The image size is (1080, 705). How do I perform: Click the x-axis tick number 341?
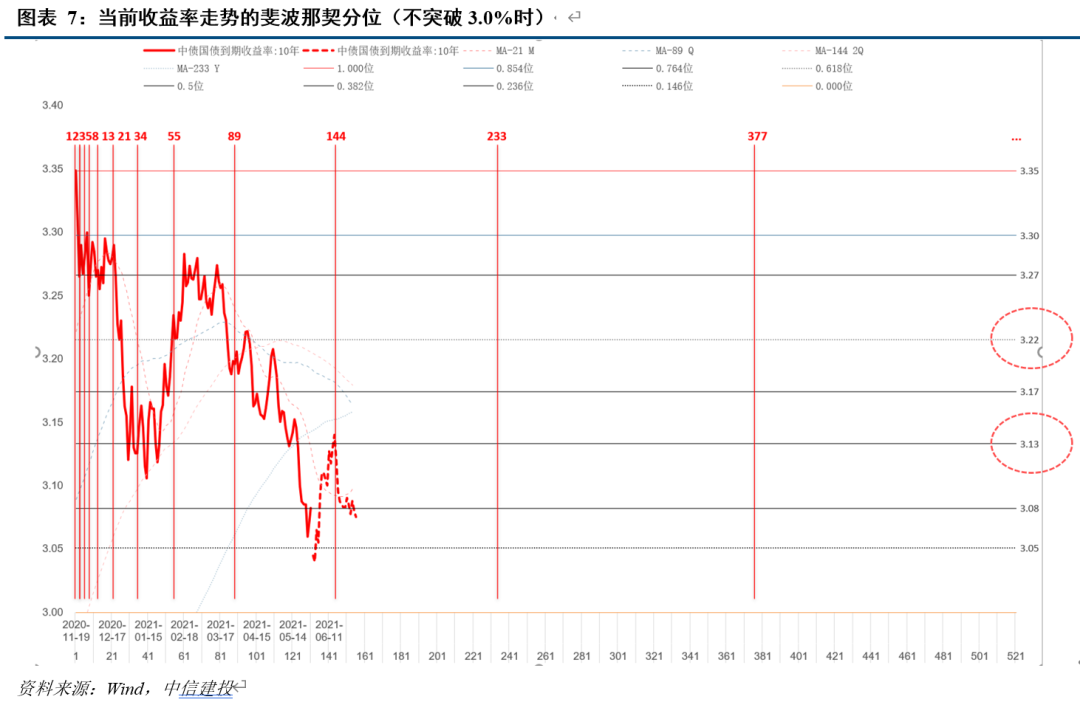tap(690, 656)
